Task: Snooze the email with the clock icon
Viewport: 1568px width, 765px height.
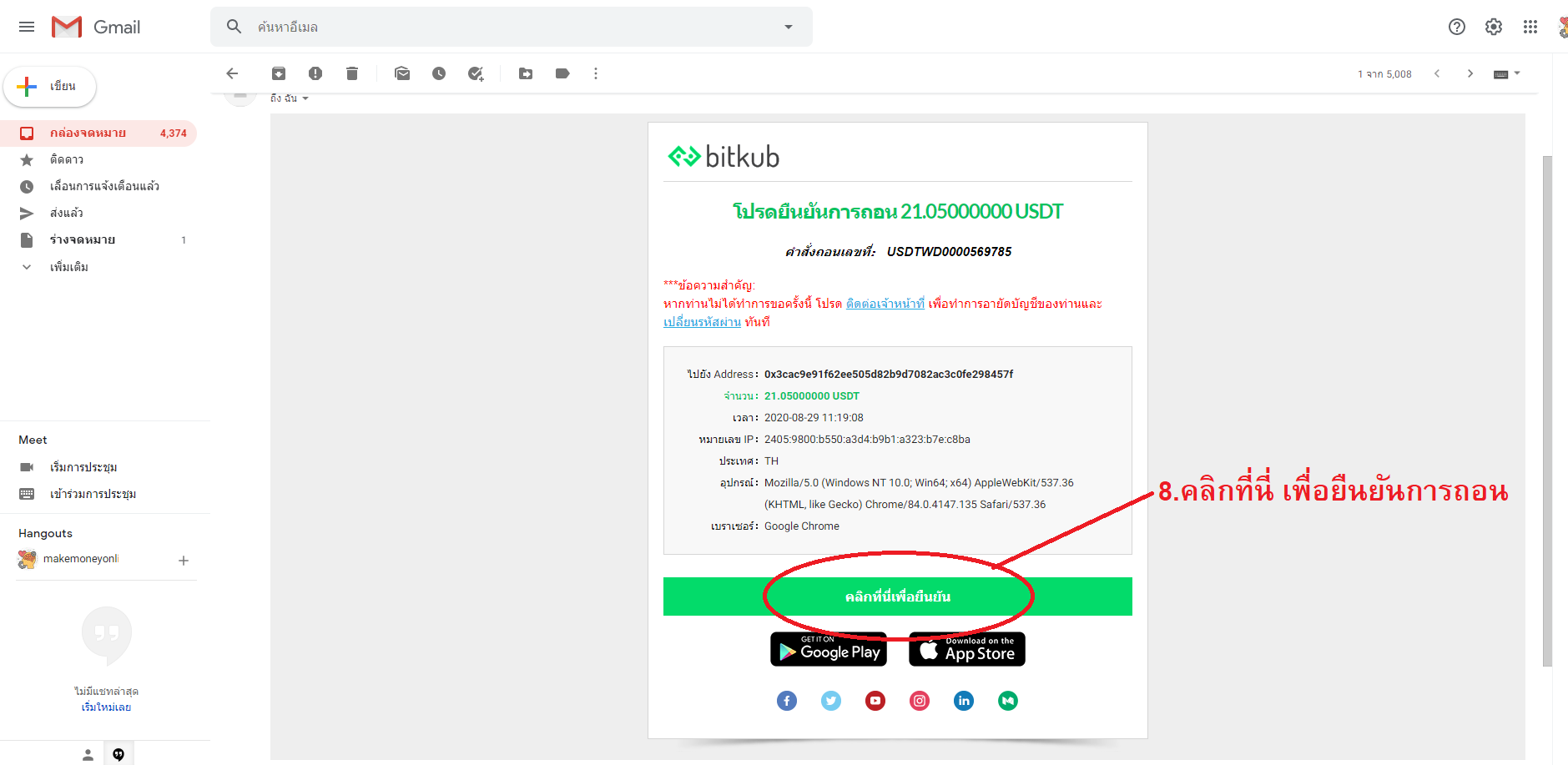Action: pyautogui.click(x=439, y=73)
